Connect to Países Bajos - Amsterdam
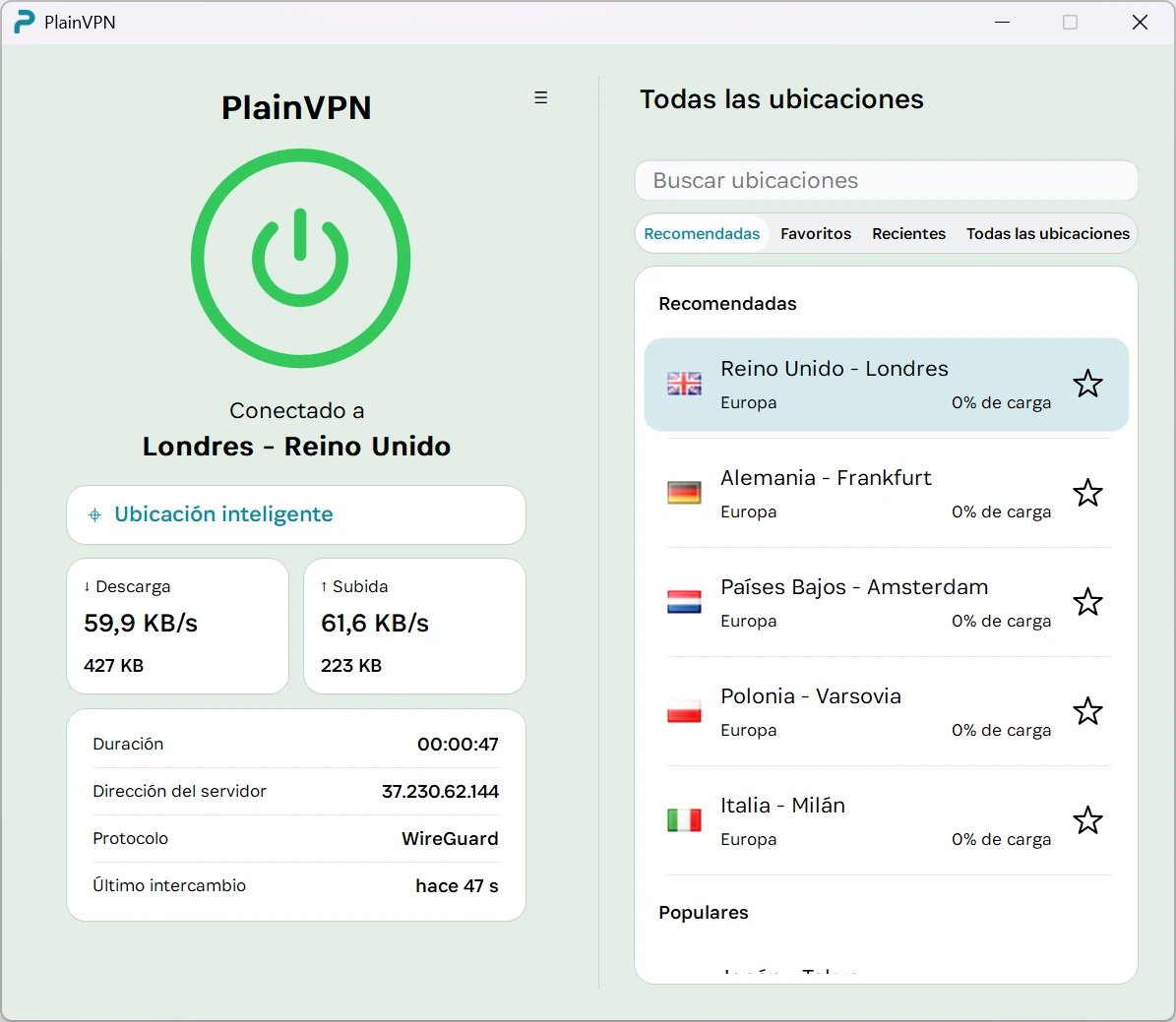Image resolution: width=1176 pixels, height=1022 pixels. (x=886, y=602)
